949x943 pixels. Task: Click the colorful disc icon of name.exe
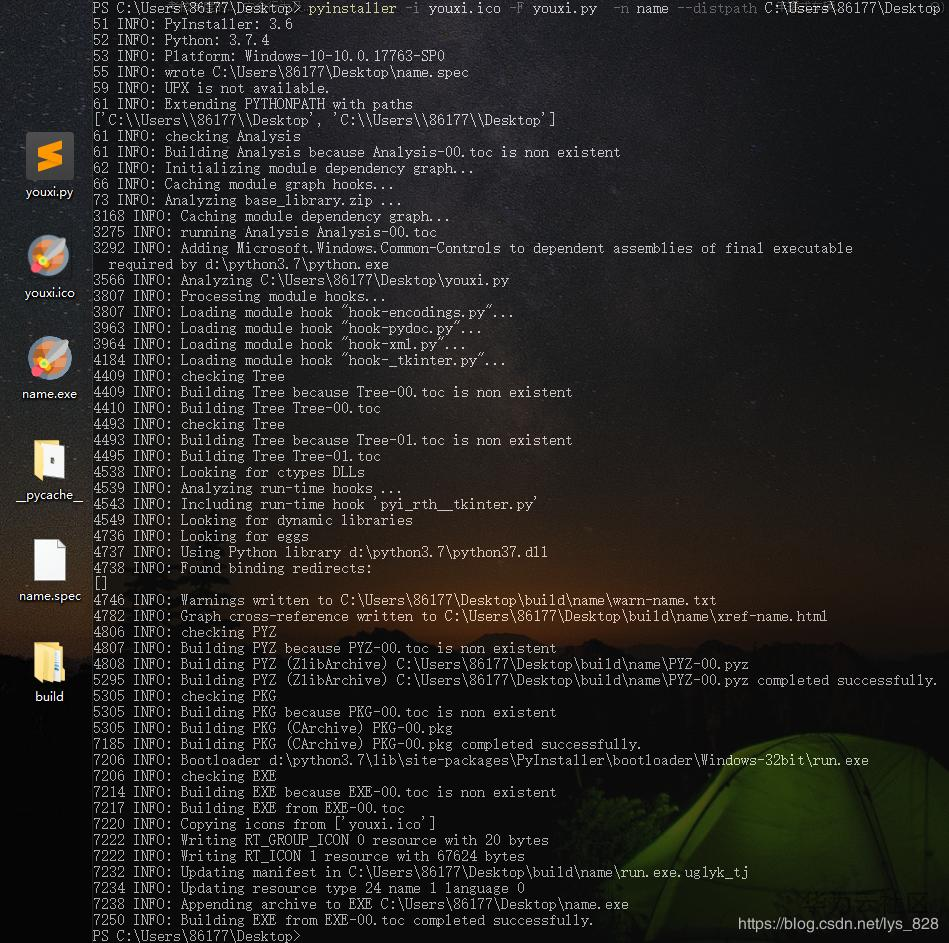point(48,358)
